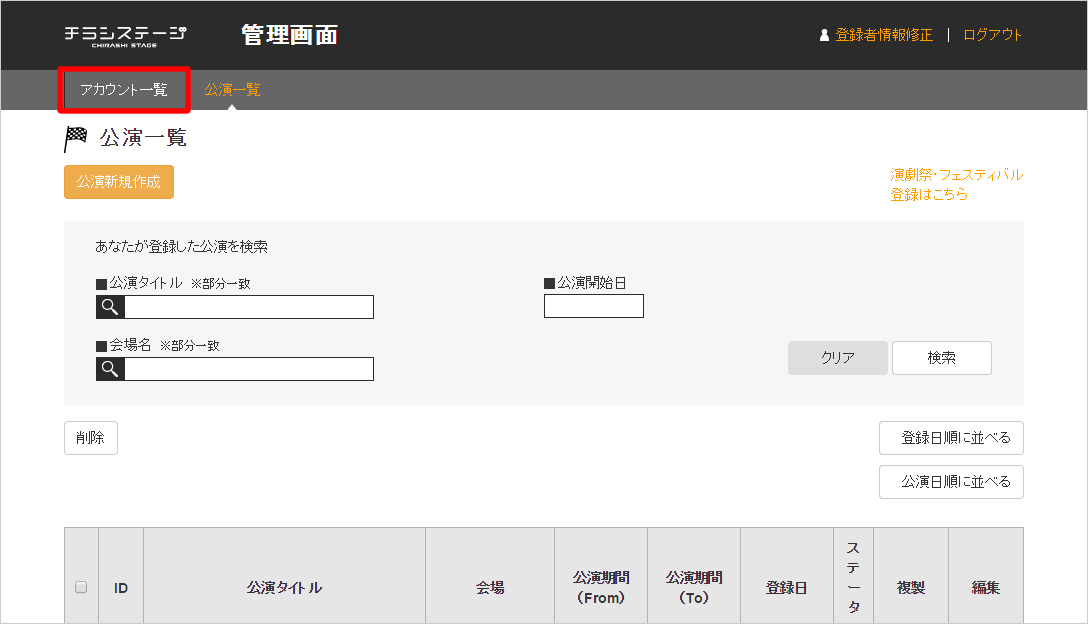
Task: Focus the 会場名 search field
Action: coord(249,369)
